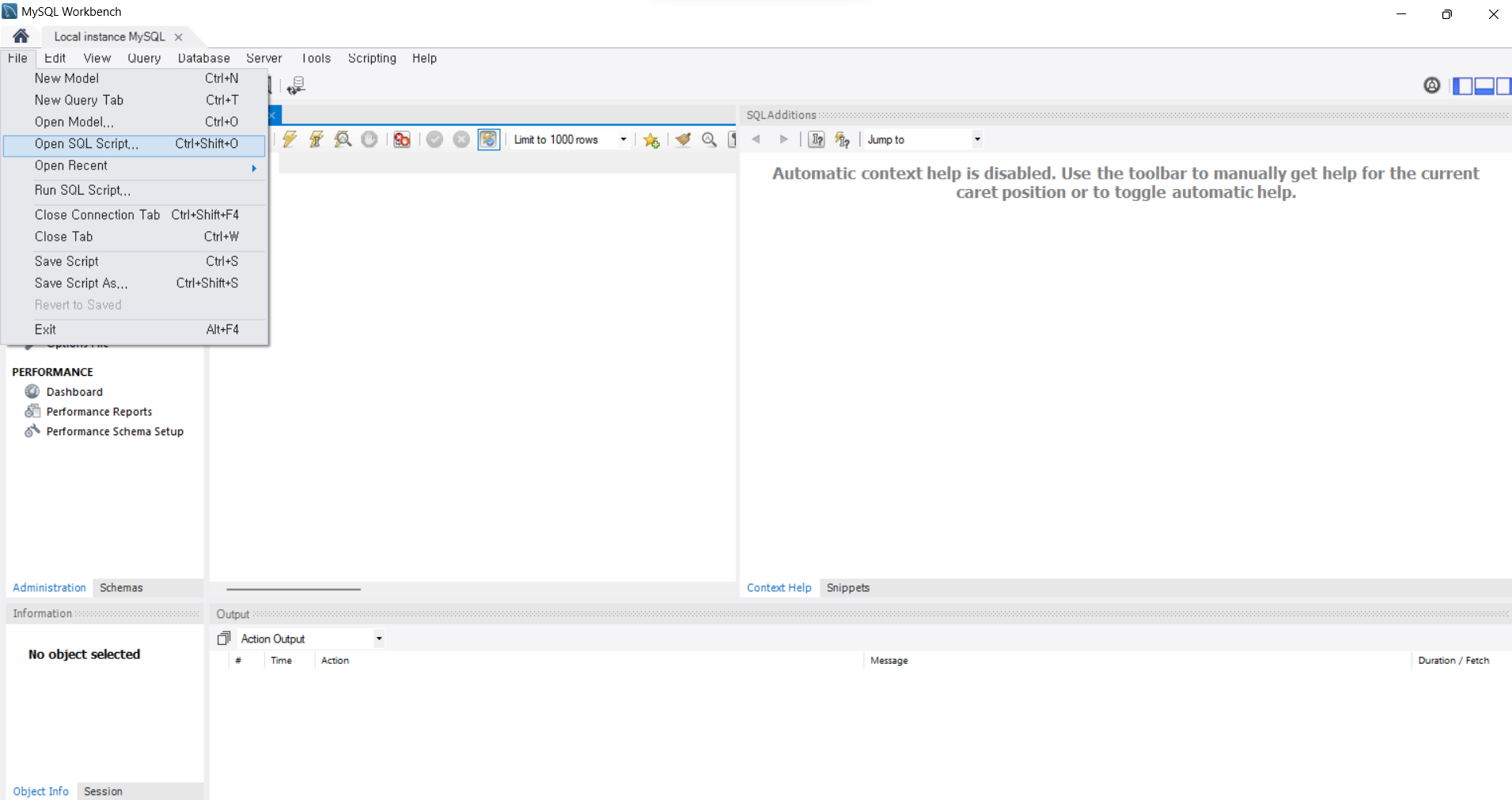
Task: Switch to the Session tab
Action: click(x=103, y=791)
